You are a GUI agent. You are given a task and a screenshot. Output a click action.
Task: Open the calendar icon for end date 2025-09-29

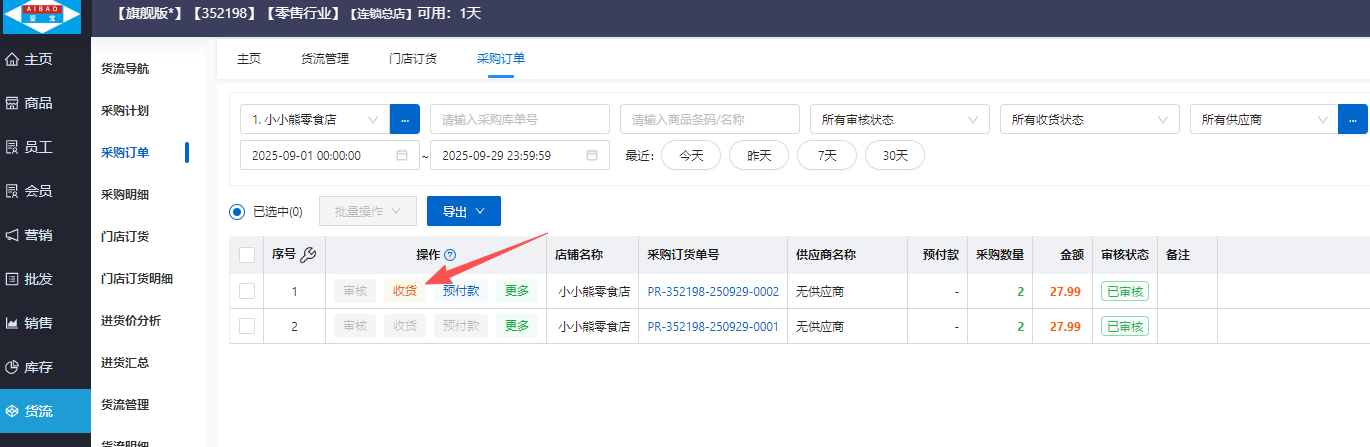click(592, 155)
